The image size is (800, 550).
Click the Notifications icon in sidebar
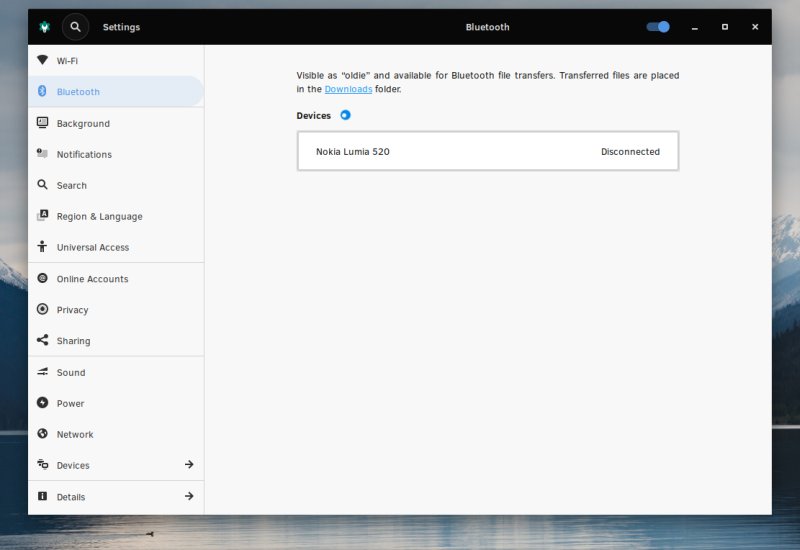(42, 154)
